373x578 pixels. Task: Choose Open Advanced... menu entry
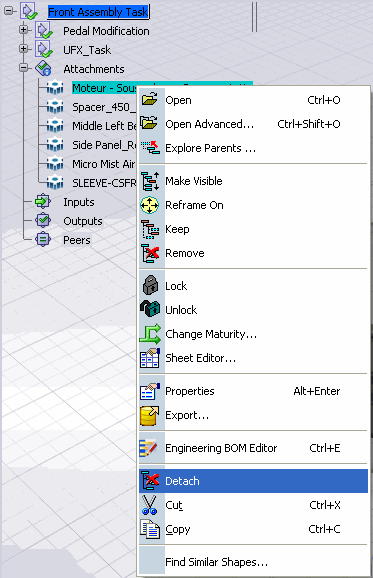pos(254,124)
